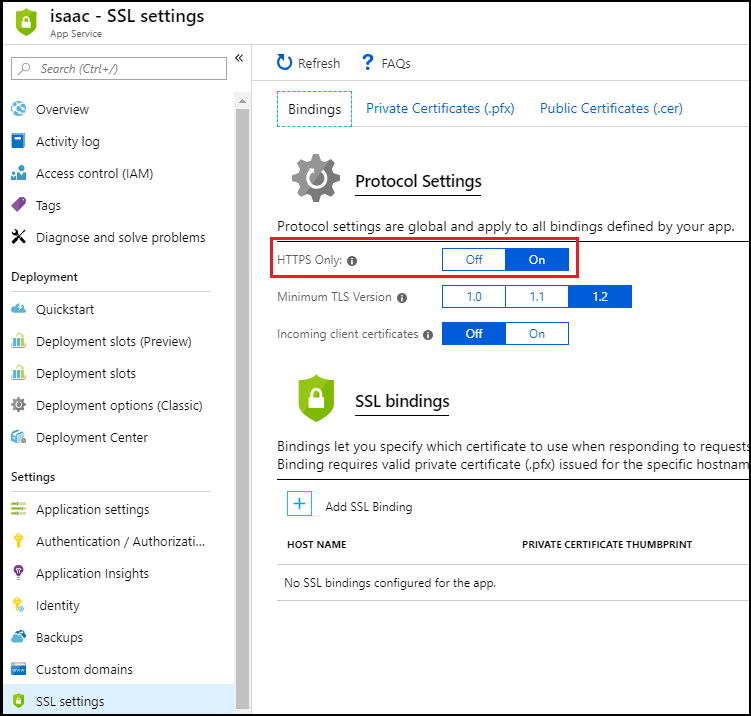
Task: Open Overview in the sidebar menu
Action: (x=62, y=109)
